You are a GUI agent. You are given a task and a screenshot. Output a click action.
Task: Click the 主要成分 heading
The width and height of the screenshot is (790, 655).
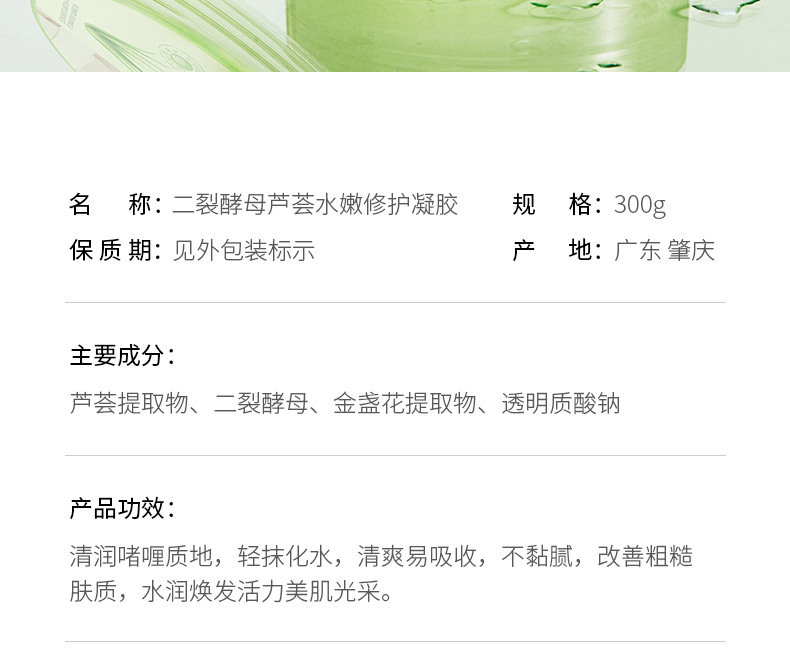122,356
